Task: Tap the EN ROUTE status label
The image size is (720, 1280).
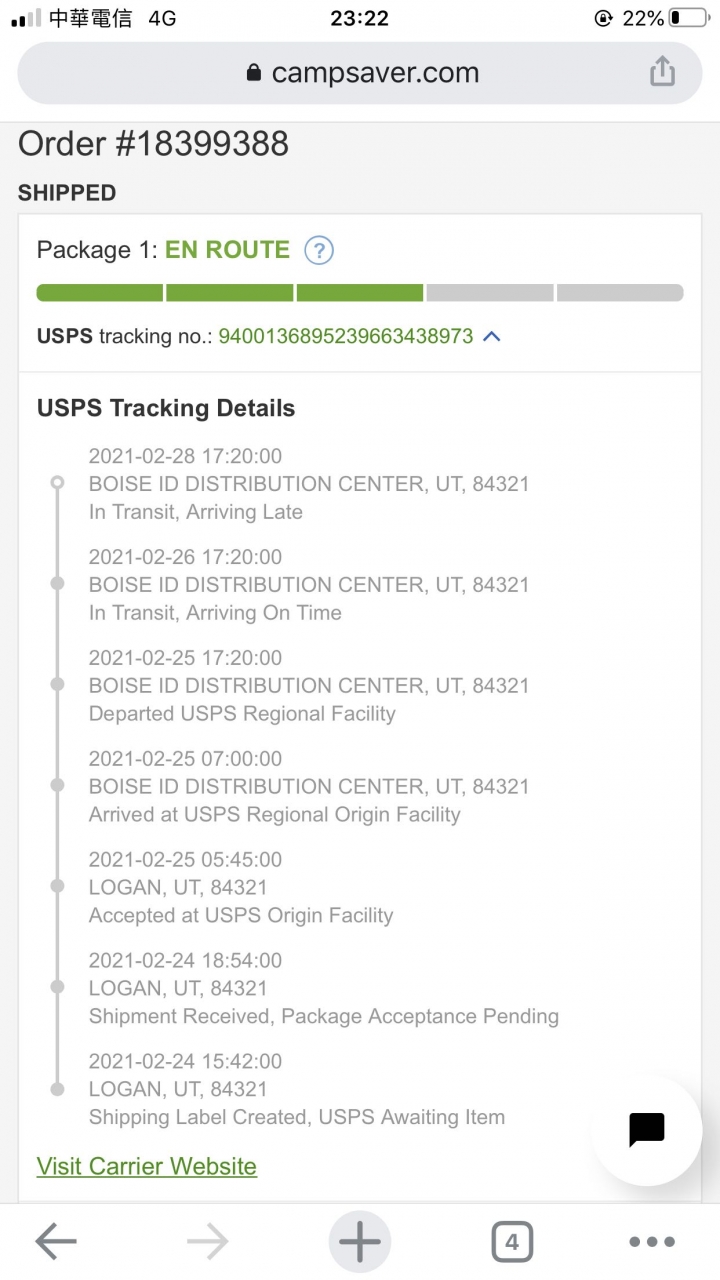Action: click(227, 250)
